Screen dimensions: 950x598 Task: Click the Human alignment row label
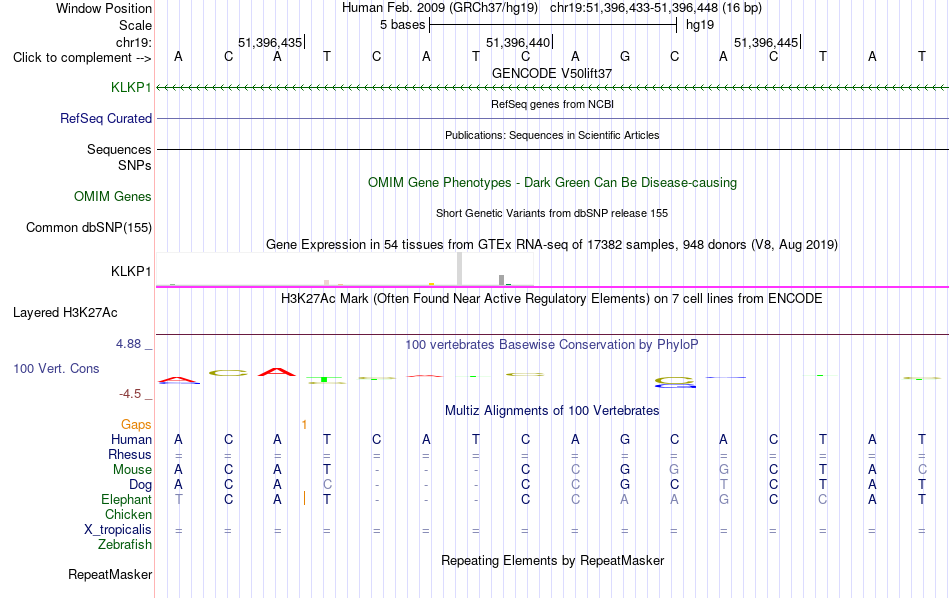pos(131,439)
